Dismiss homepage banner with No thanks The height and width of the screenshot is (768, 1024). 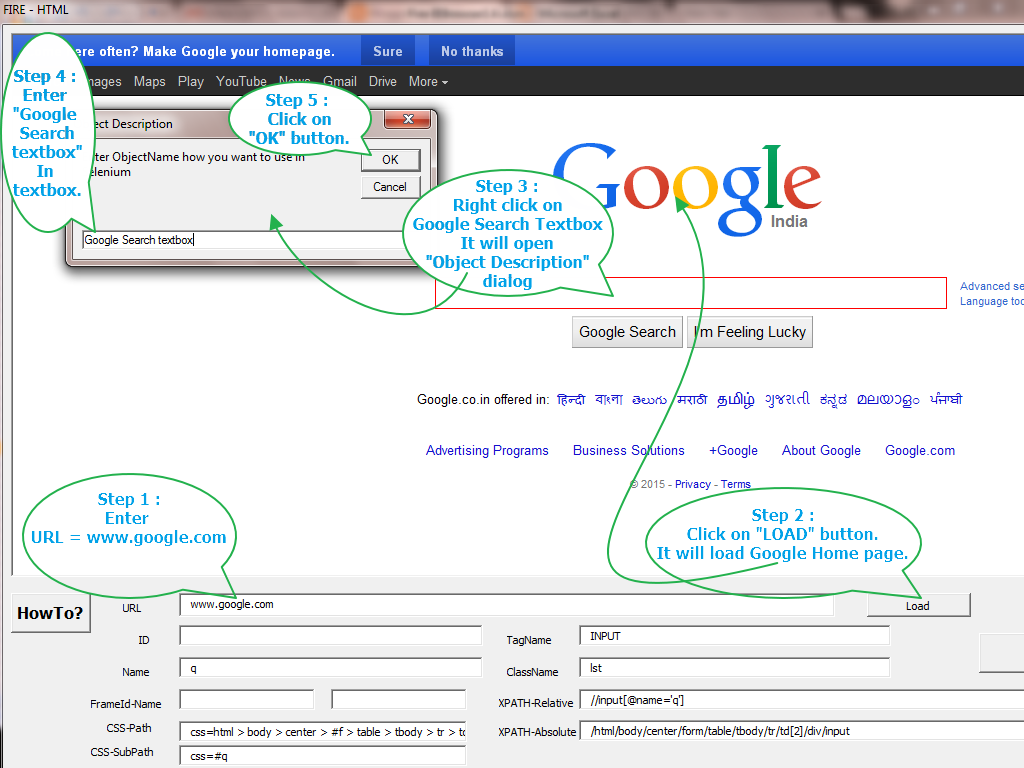472,51
